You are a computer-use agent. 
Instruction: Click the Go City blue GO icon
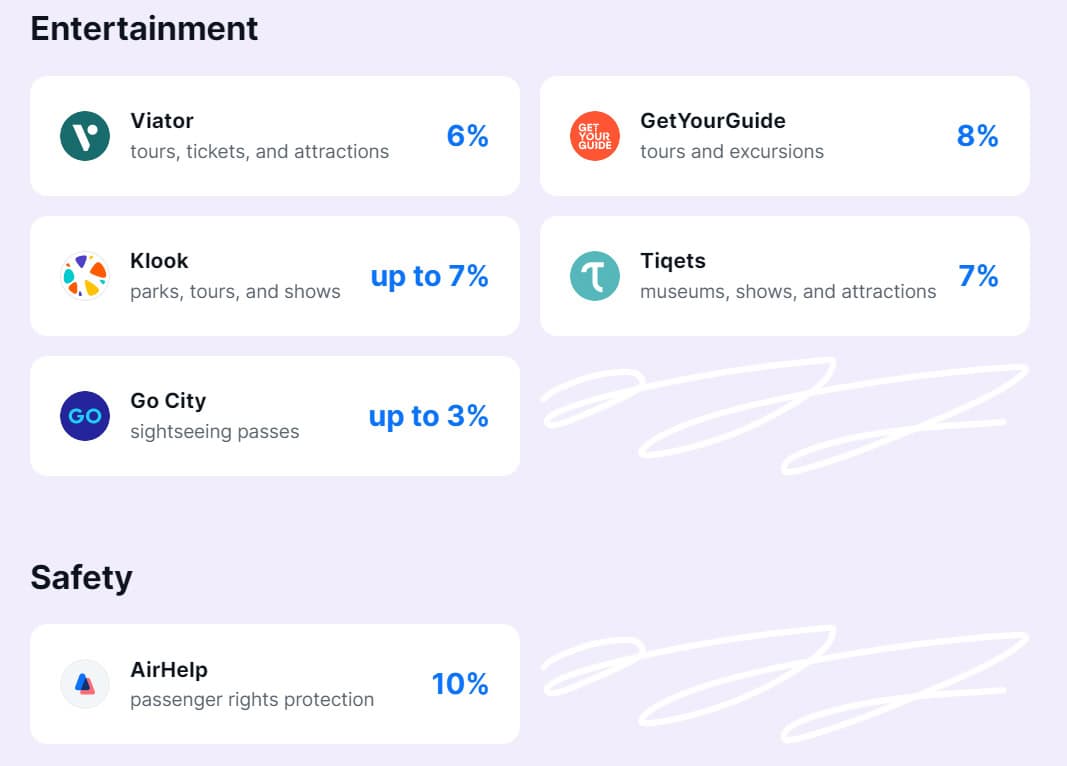click(x=86, y=416)
